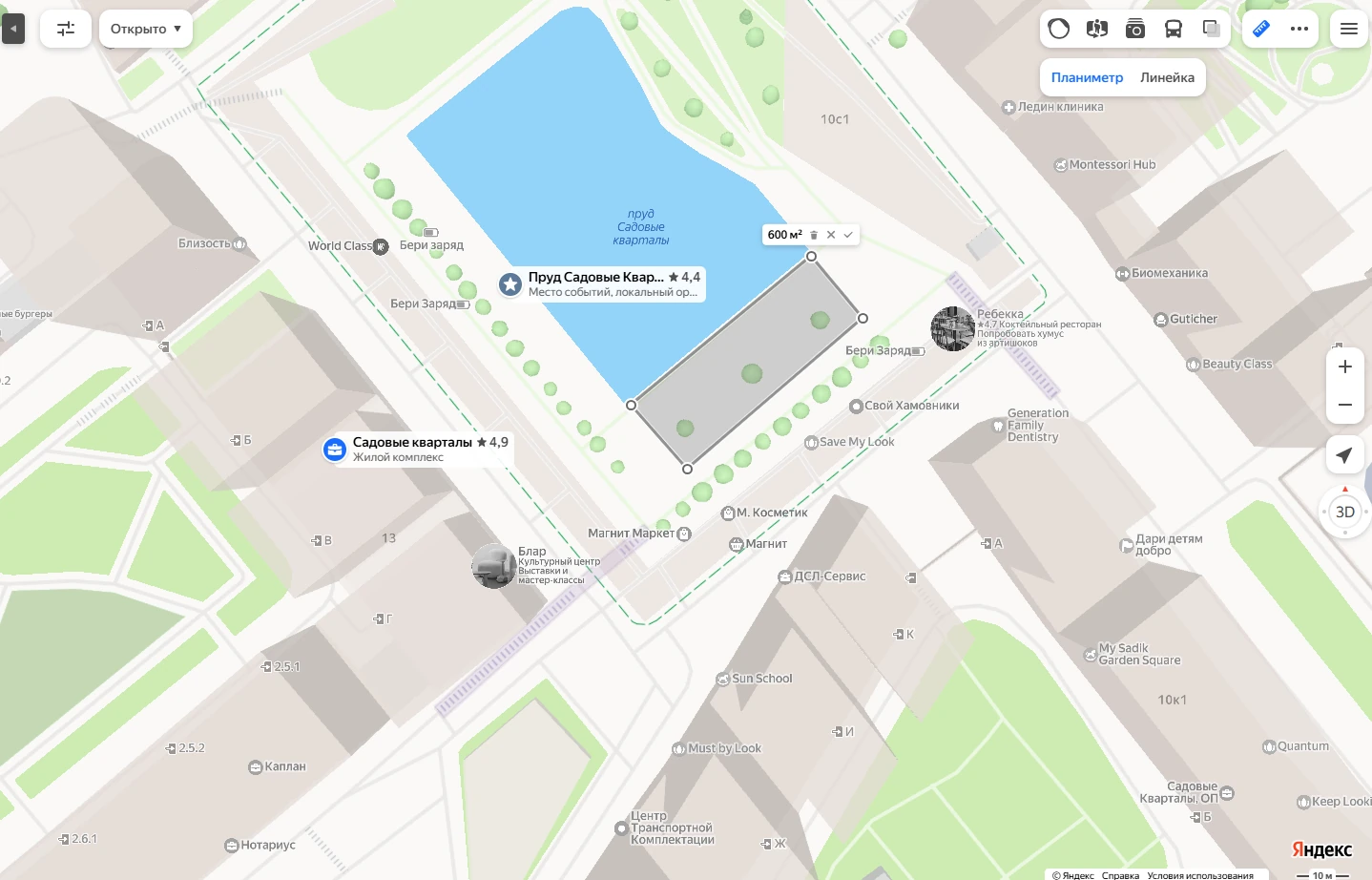Open the hamburger main menu
The image size is (1372, 880).
(x=1349, y=29)
